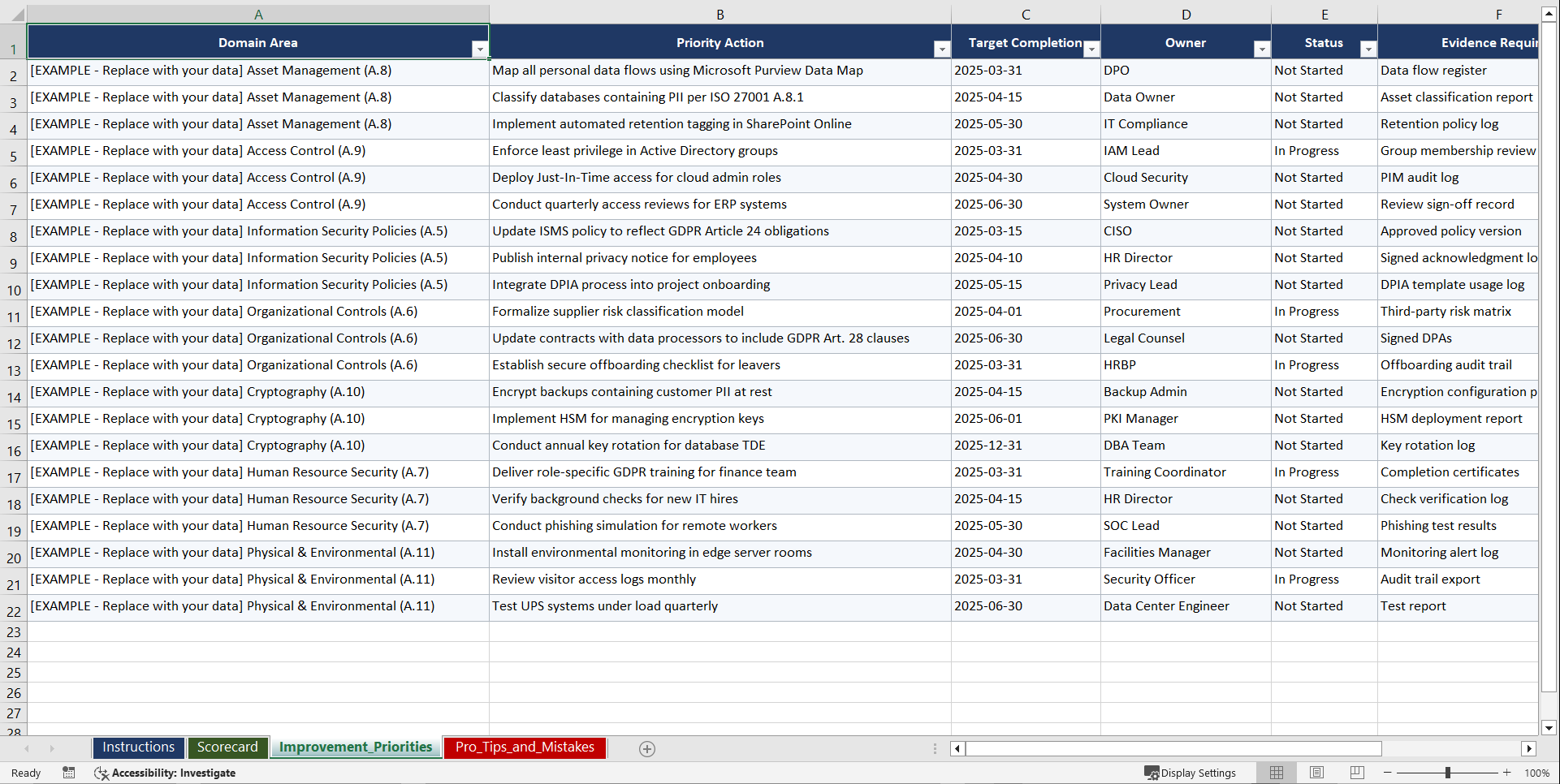Open the Status column filter dropdown
This screenshot has height=784, width=1560.
(x=1368, y=49)
